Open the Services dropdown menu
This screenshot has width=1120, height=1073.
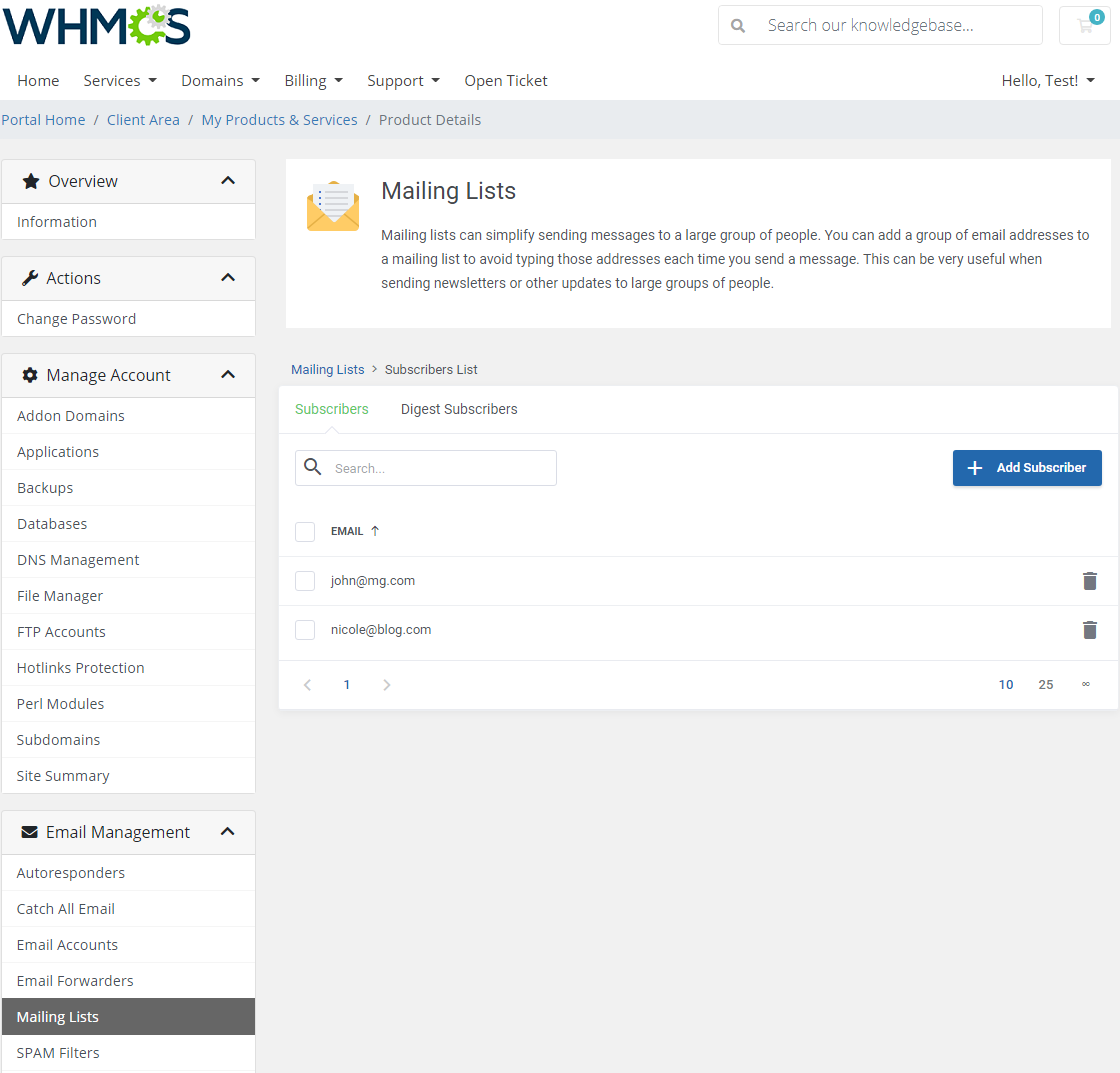point(120,81)
